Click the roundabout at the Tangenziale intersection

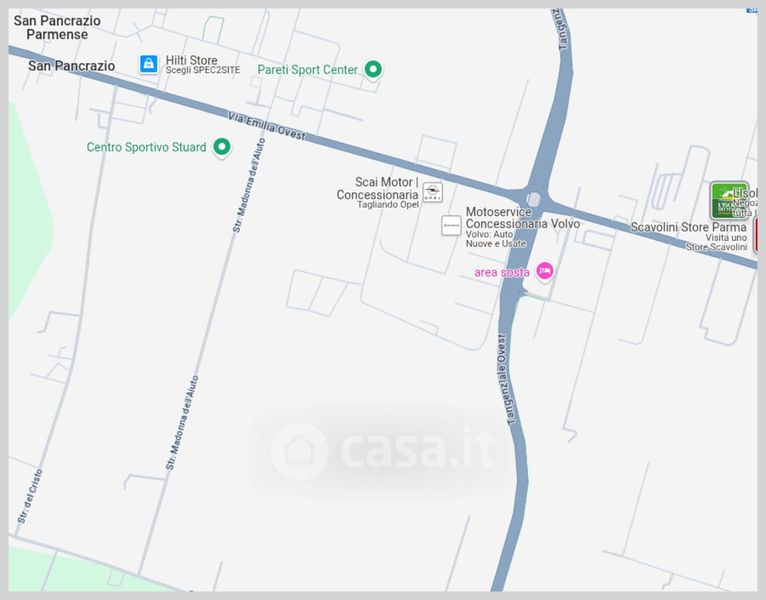533,199
